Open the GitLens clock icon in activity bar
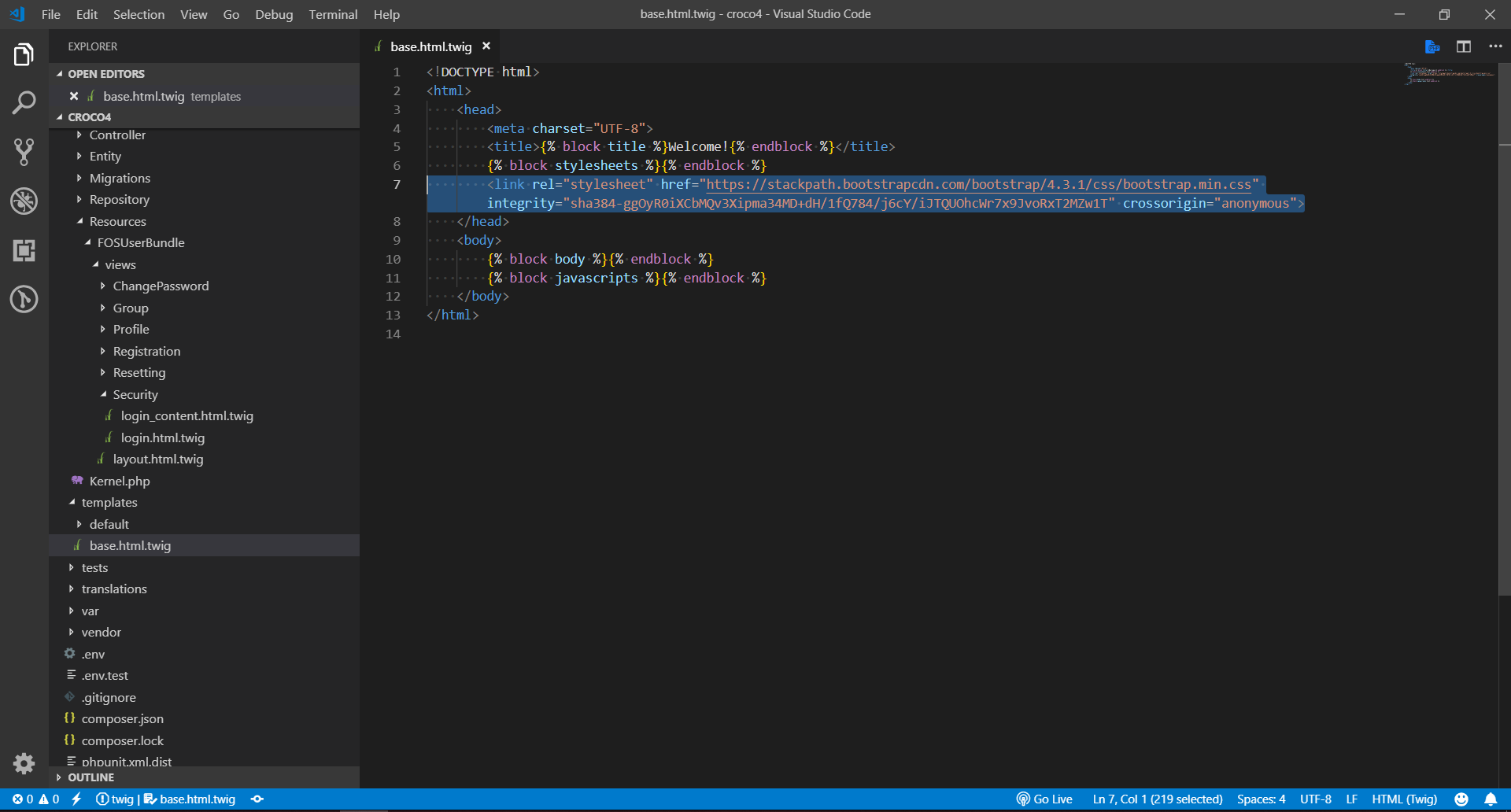The image size is (1511, 812). pyautogui.click(x=24, y=299)
